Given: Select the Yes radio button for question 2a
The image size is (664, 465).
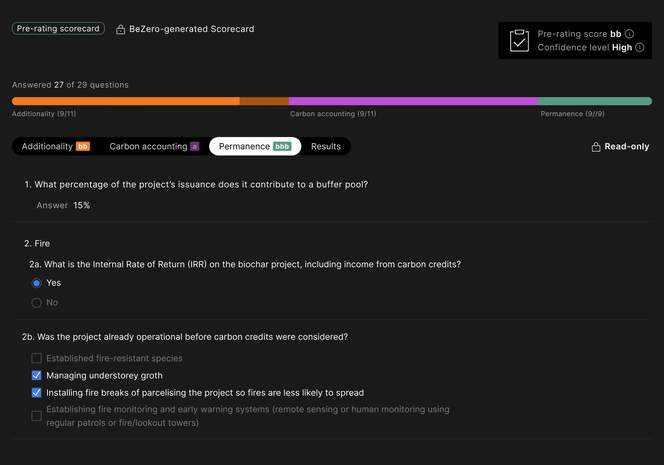Looking at the screenshot, I should coord(36,283).
